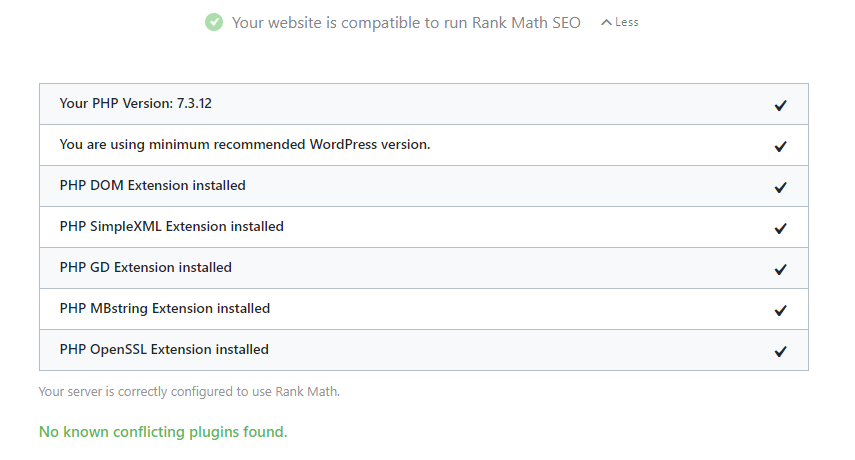The image size is (855, 460).
Task: Click checkmark for recommended WordPress version row
Action: [780, 146]
